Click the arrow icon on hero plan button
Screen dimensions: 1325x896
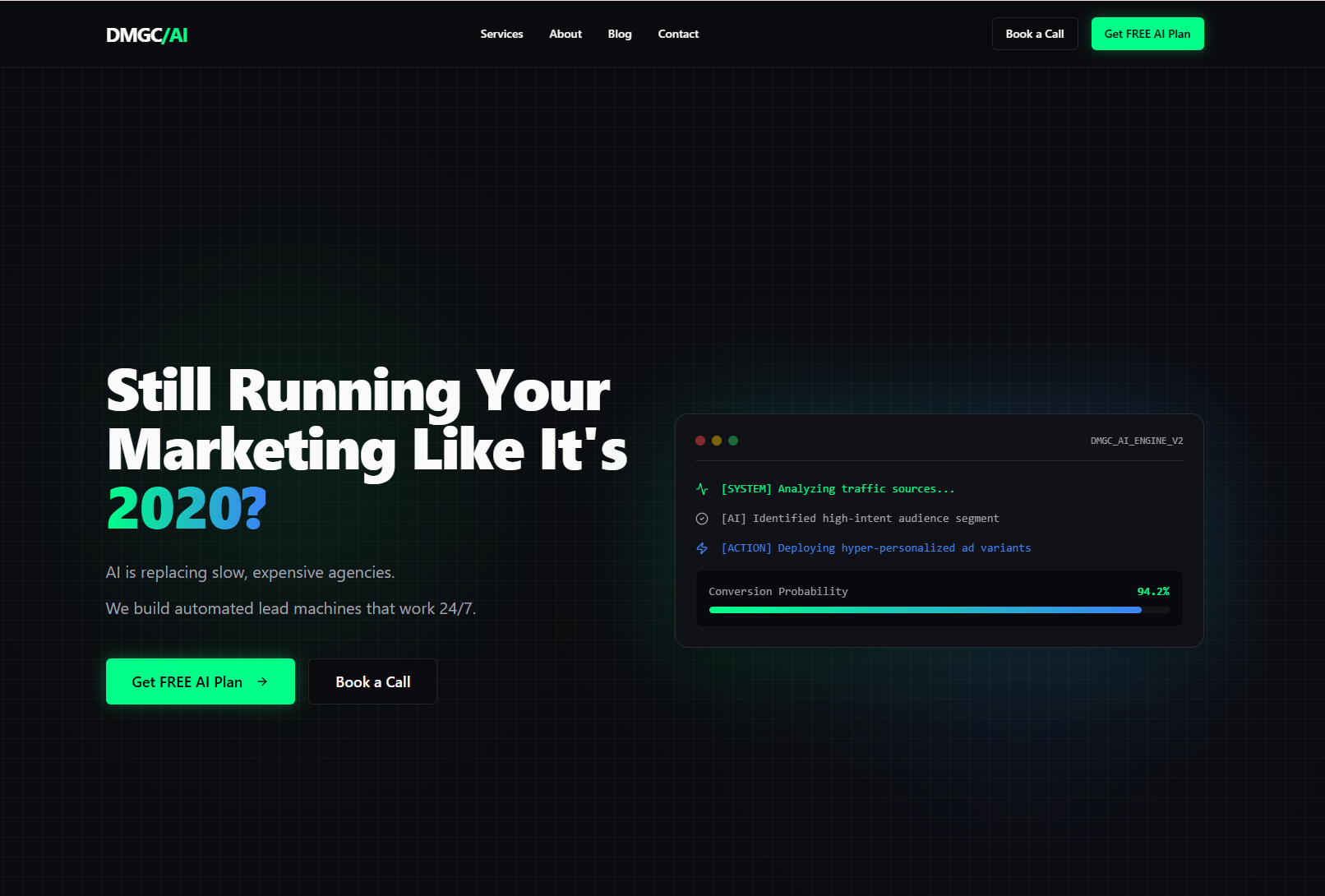[262, 681]
